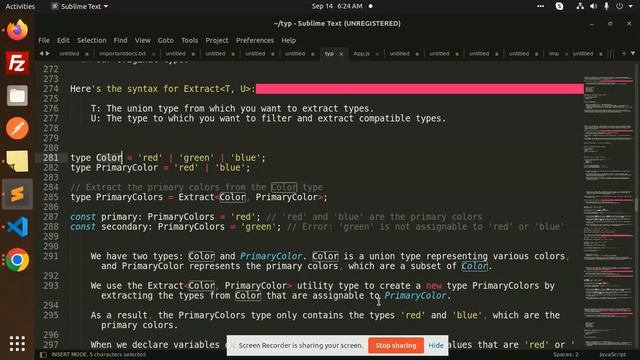Add a new tab with plus icon
Viewport: 640px width, 360px height.
(624, 53)
